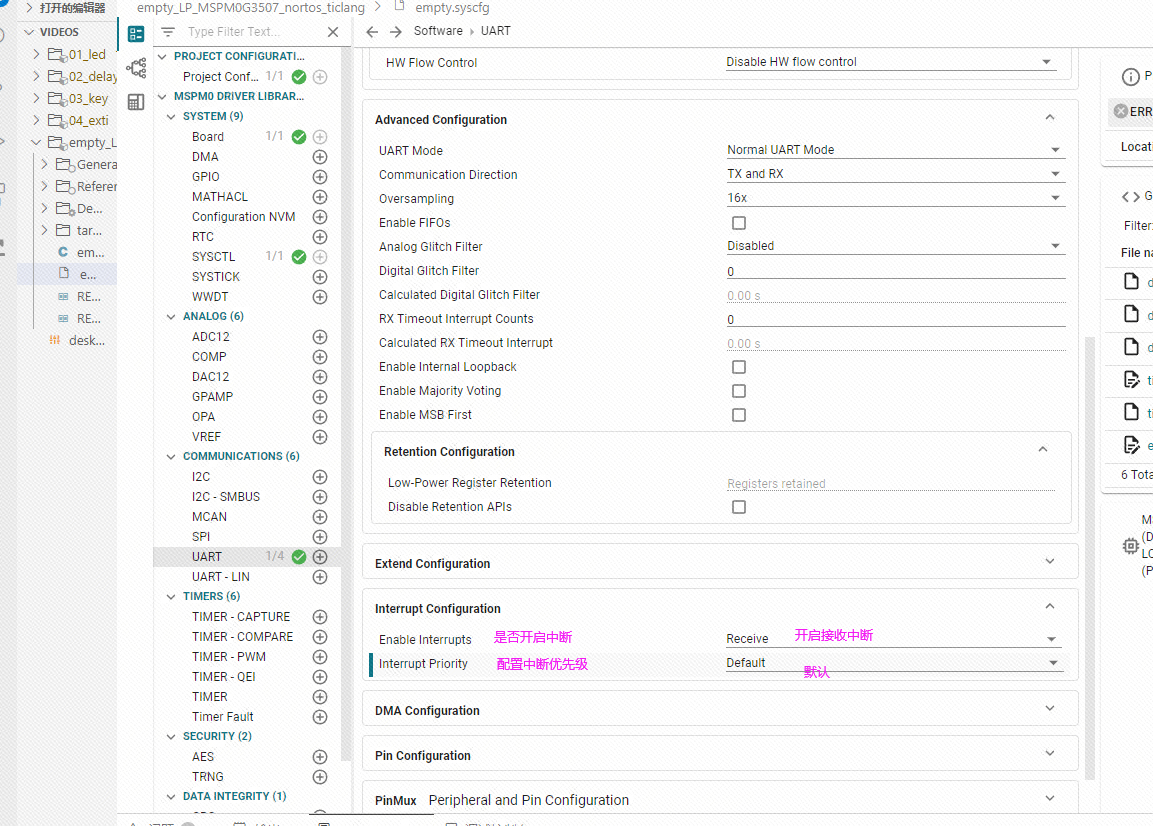The height and width of the screenshot is (826, 1153).
Task: Add a MCAN module instance
Action: 320,517
